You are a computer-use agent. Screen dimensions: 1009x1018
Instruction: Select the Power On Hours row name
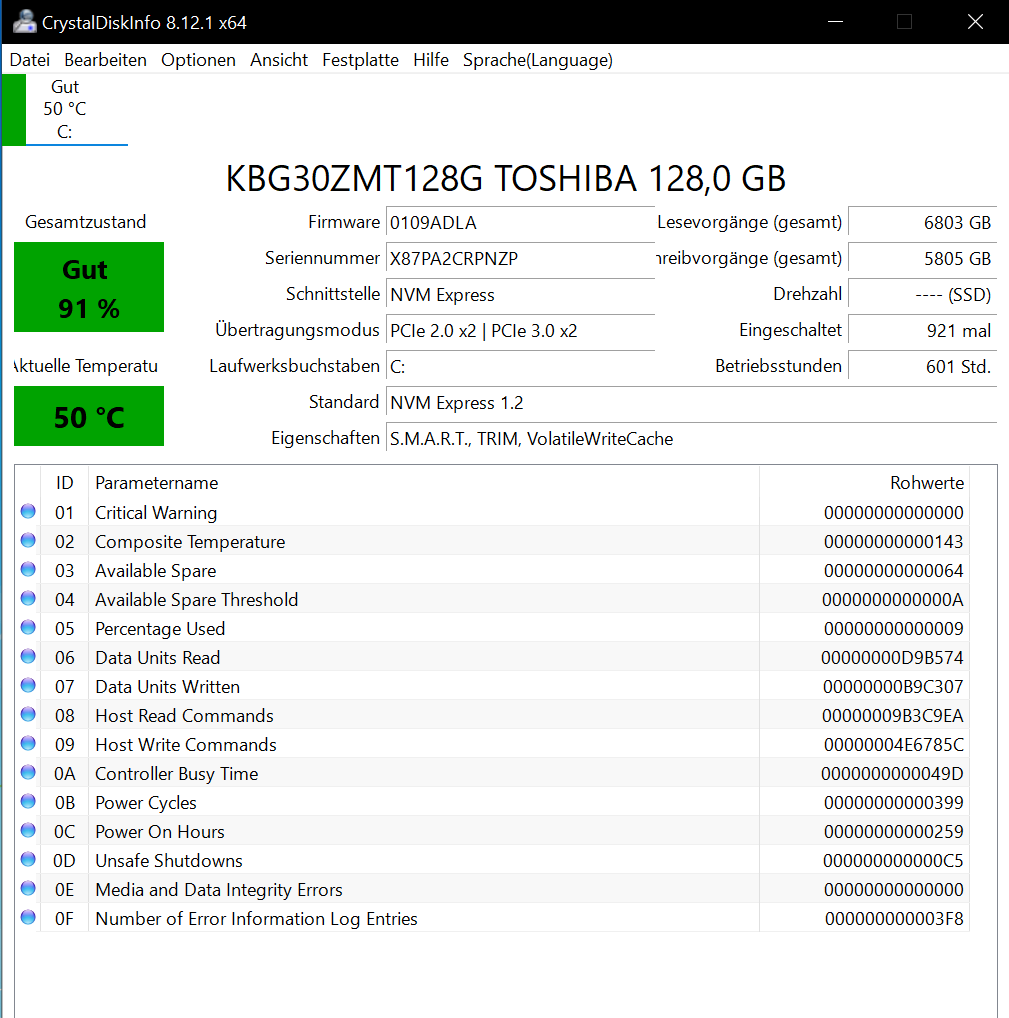160,832
